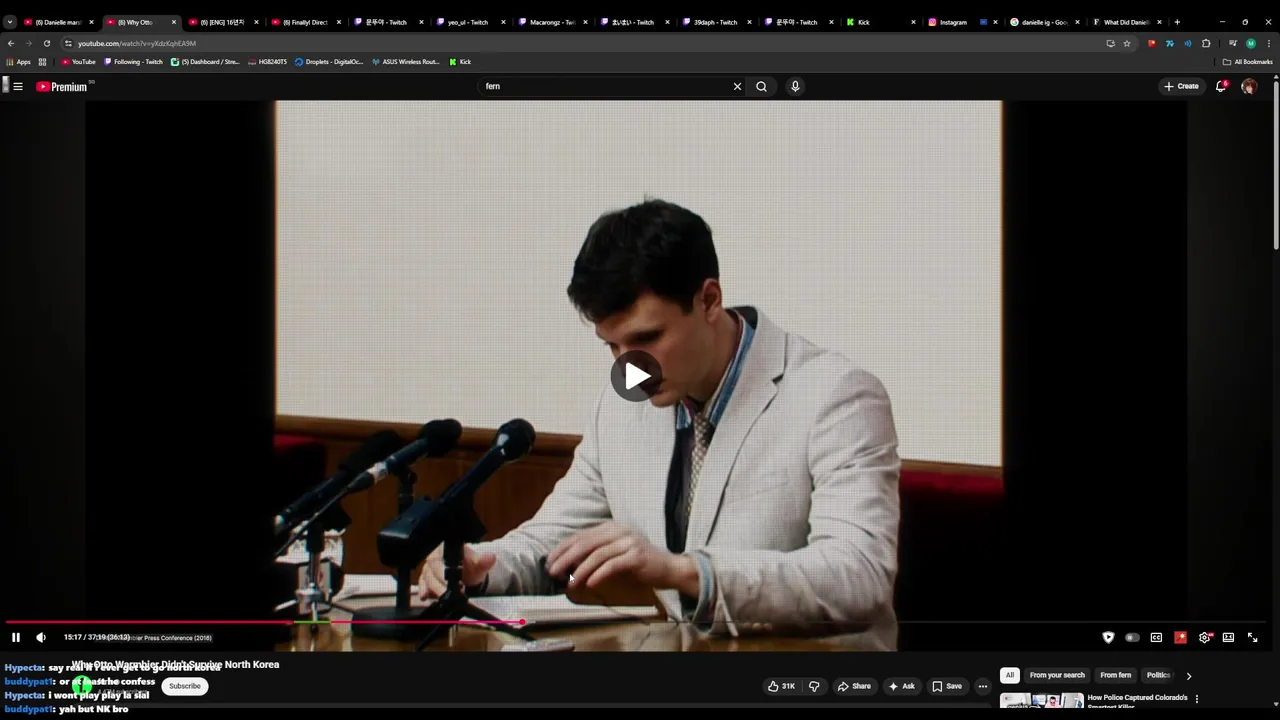Go to YouTube Premium home logo

[62, 87]
